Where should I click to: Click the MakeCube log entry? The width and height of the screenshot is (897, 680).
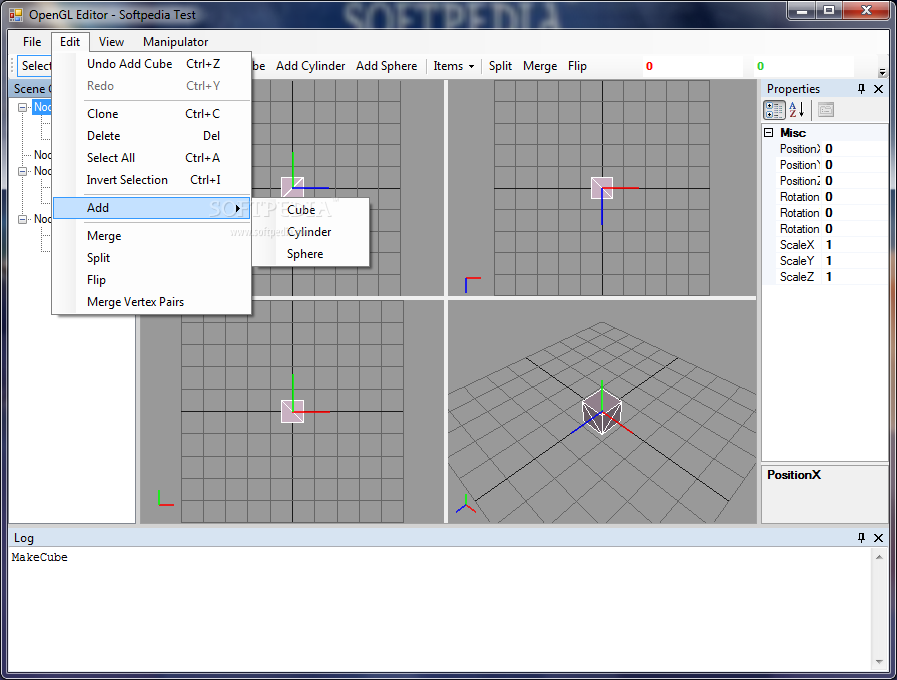pyautogui.click(x=39, y=557)
